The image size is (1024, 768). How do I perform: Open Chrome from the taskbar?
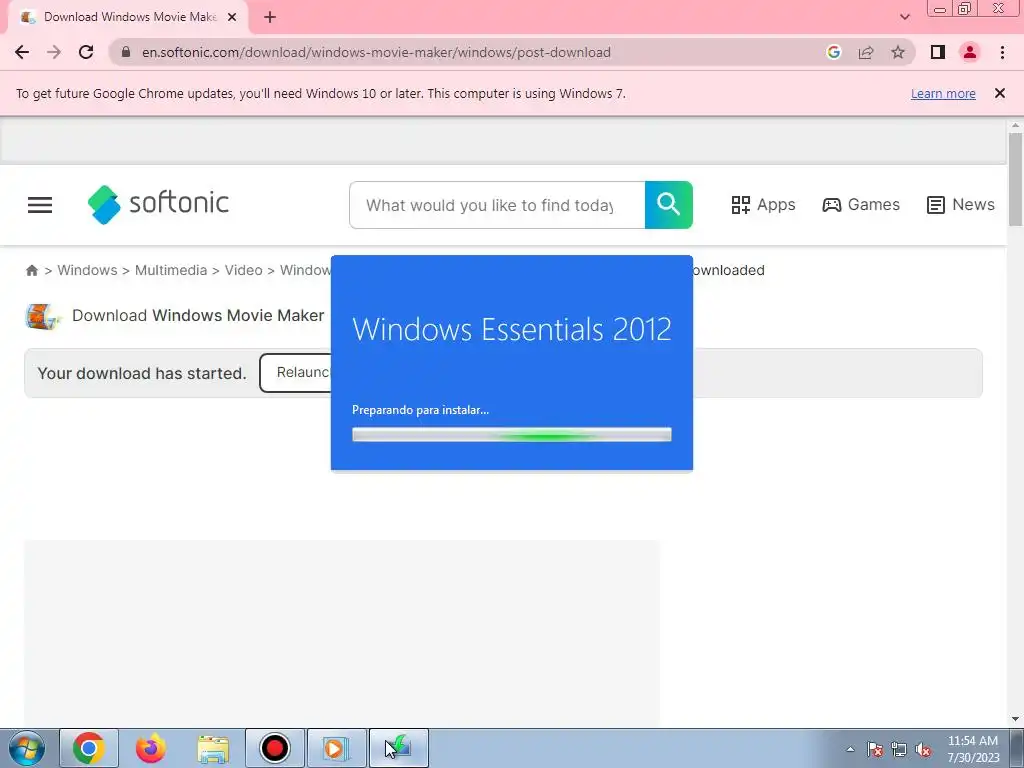(x=89, y=748)
